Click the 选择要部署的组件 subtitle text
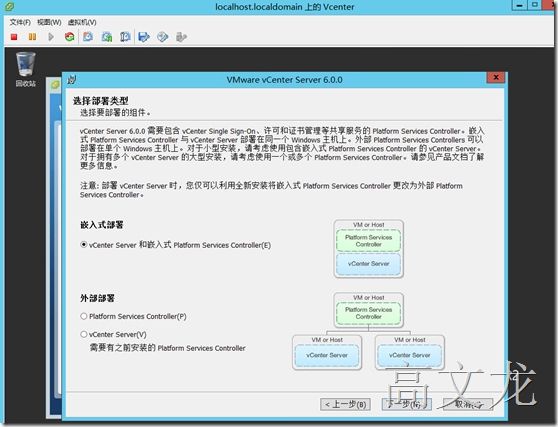The height and width of the screenshot is (427, 558). coord(115,113)
